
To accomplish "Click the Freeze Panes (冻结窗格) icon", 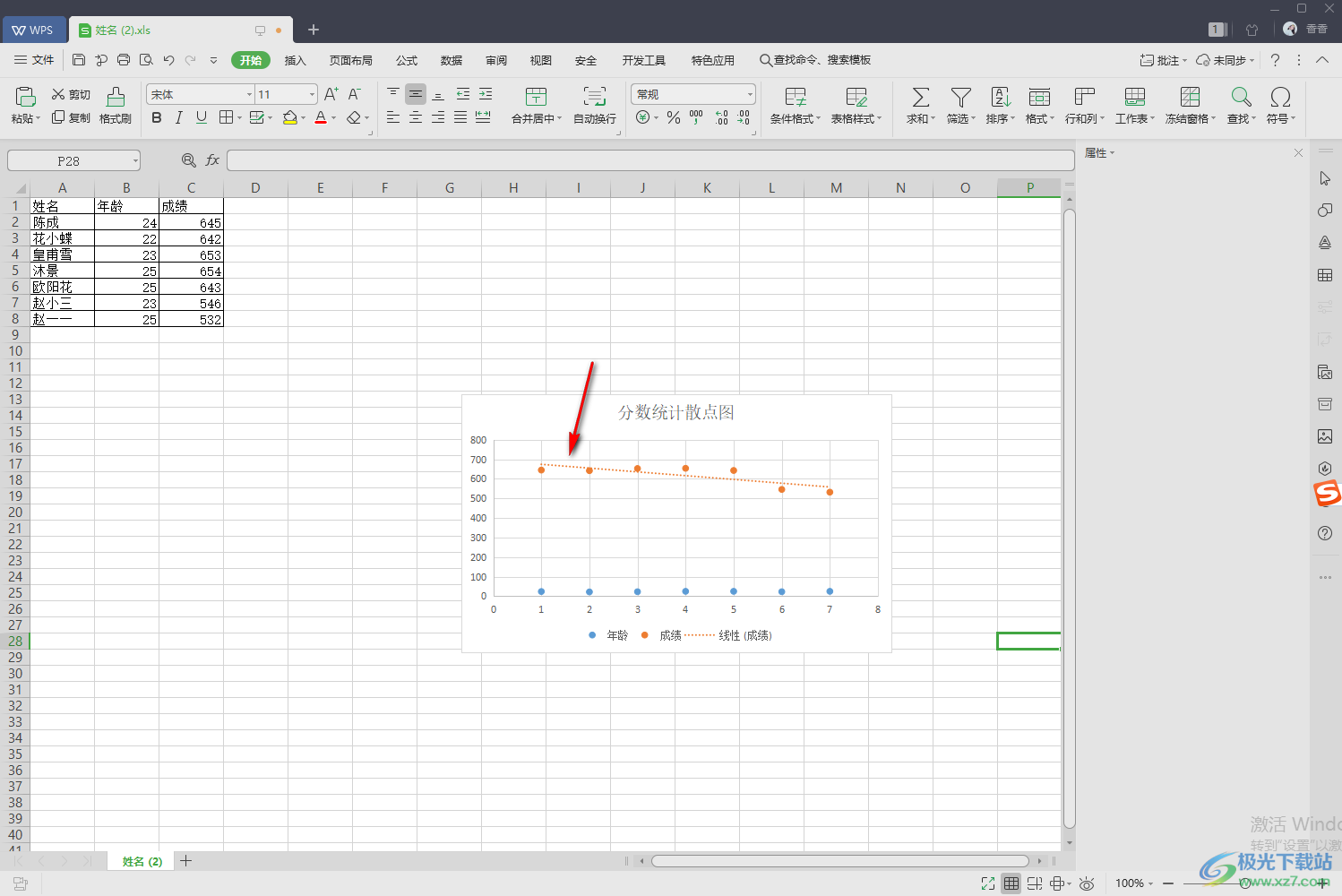I will (x=1191, y=97).
